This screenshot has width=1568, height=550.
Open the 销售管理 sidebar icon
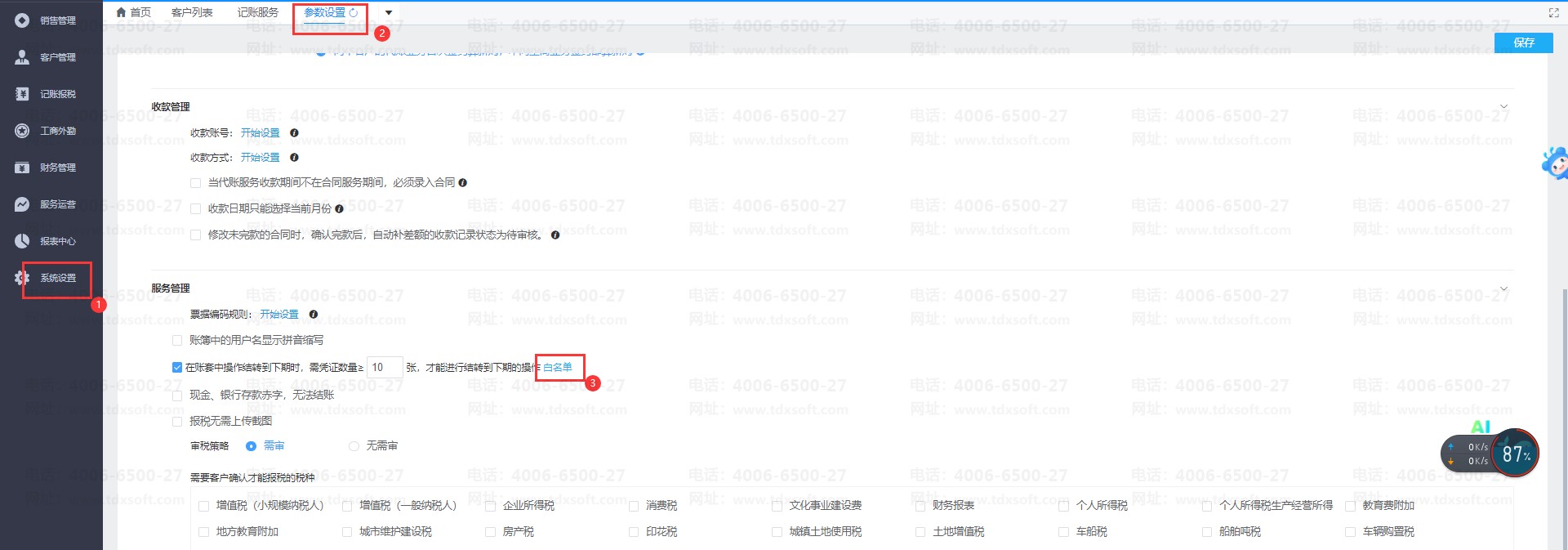coord(22,20)
